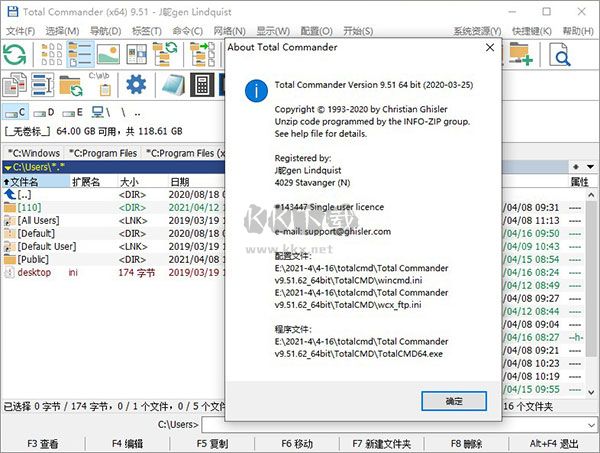This screenshot has height=453, width=600.
Task: Switch to drive D
Action: (x=43, y=112)
